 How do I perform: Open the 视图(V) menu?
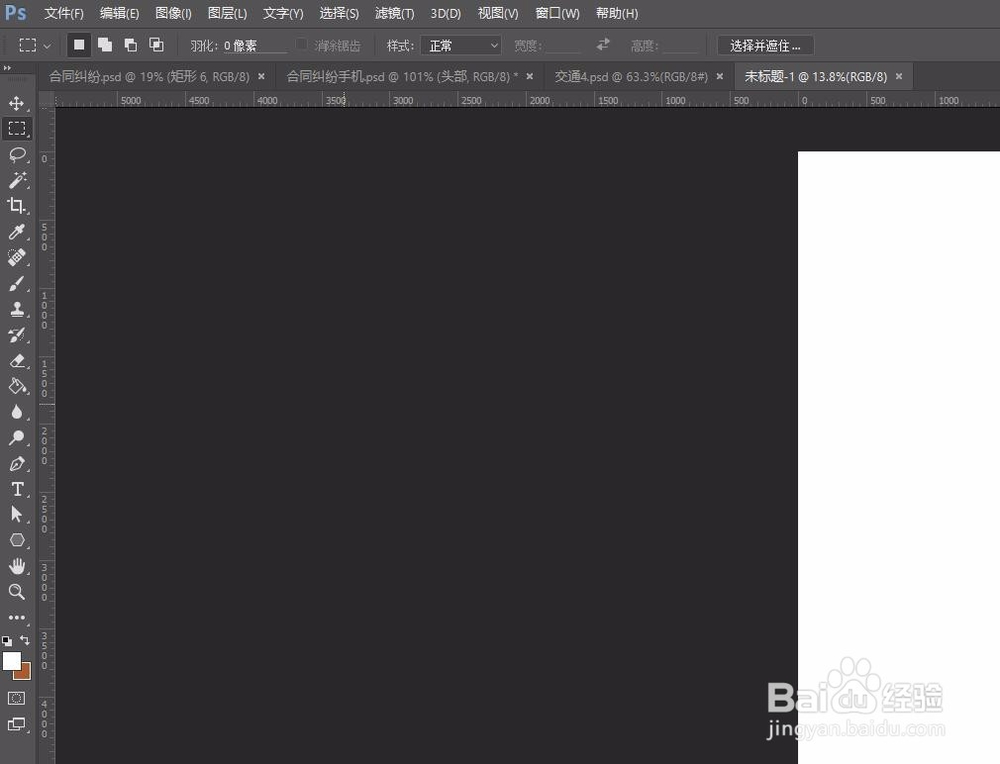pos(498,13)
